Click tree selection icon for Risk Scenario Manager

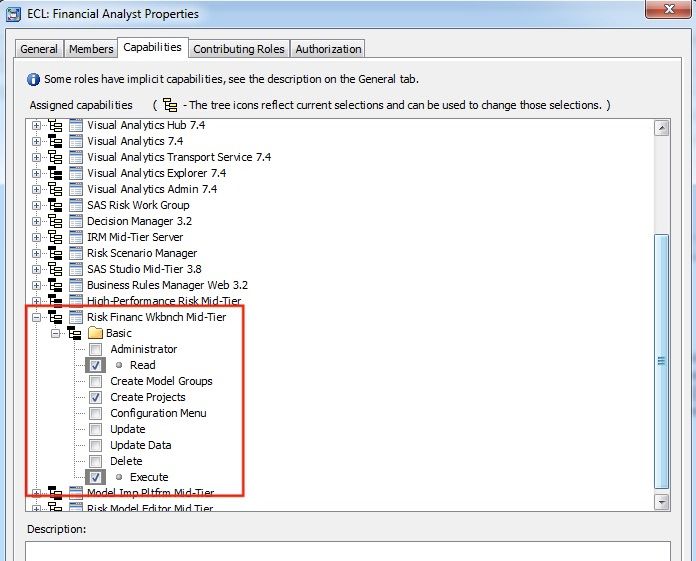[55, 253]
